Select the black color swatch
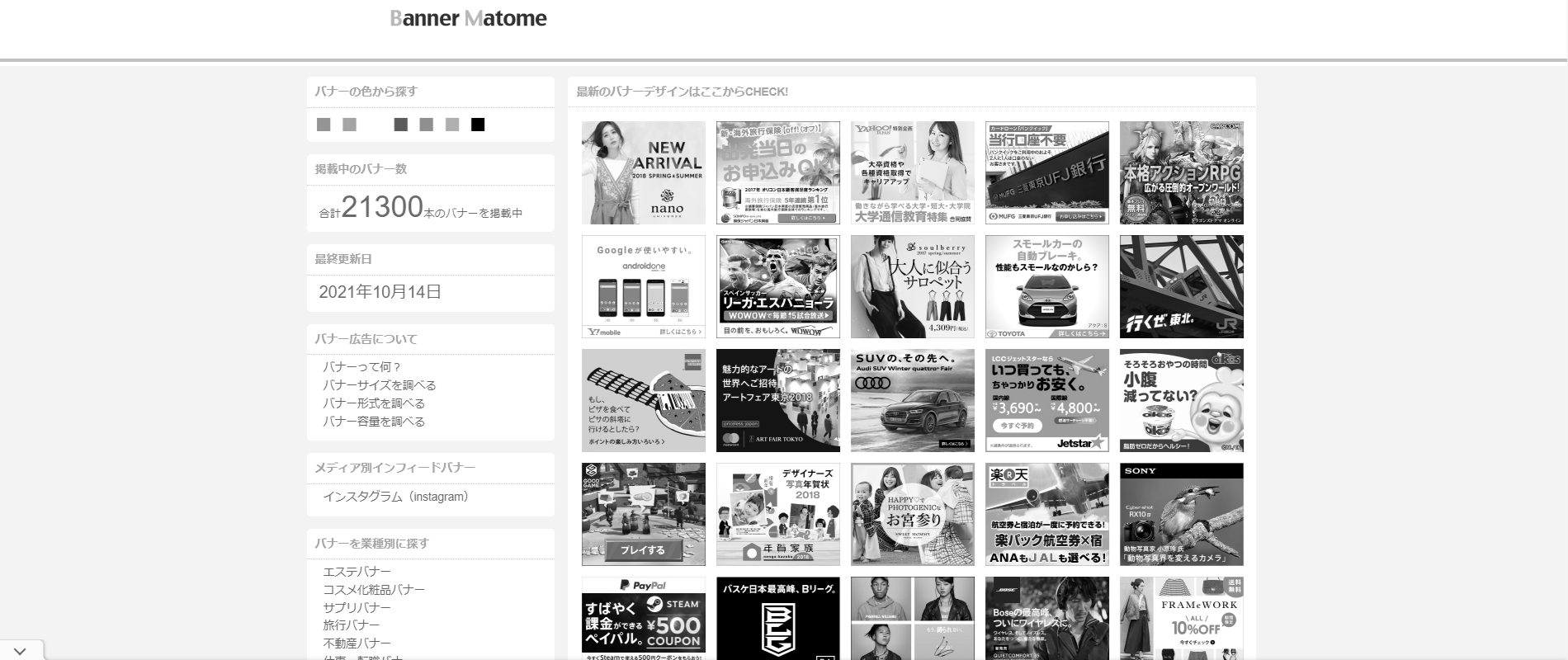Image resolution: width=1568 pixels, height=660 pixels. tap(478, 125)
